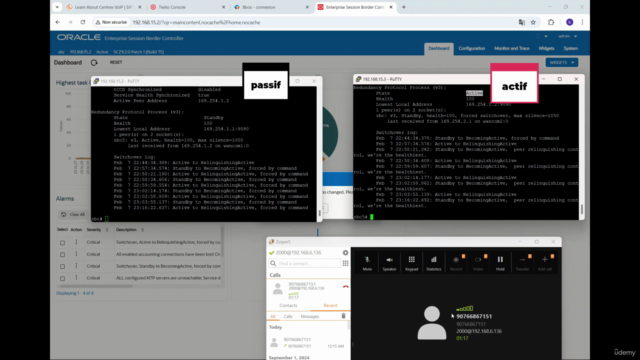This screenshot has height=360, width=640.
Task: Select first alarm checkbox, Switchover Active row
Action: coord(62,242)
